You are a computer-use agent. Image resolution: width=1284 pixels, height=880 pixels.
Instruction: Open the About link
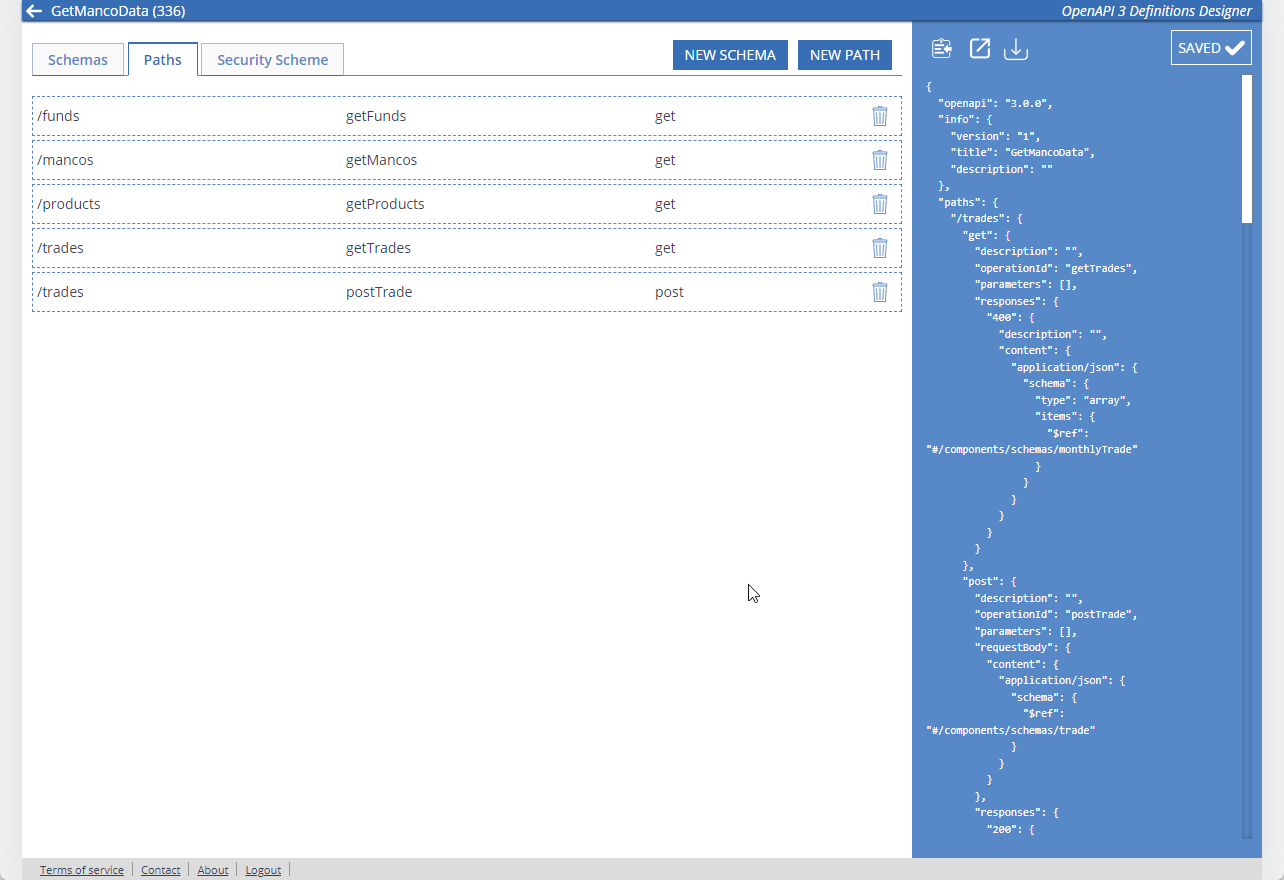tap(213, 870)
